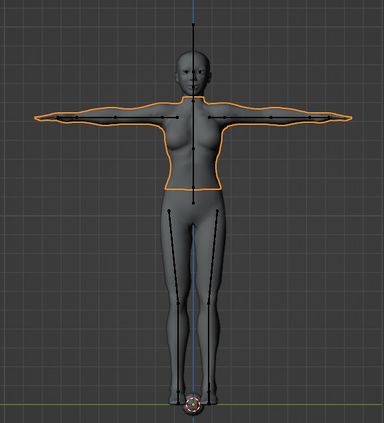The image size is (384, 423).
Task: Click the neck joint at the collar
Action: pyautogui.click(x=193, y=100)
